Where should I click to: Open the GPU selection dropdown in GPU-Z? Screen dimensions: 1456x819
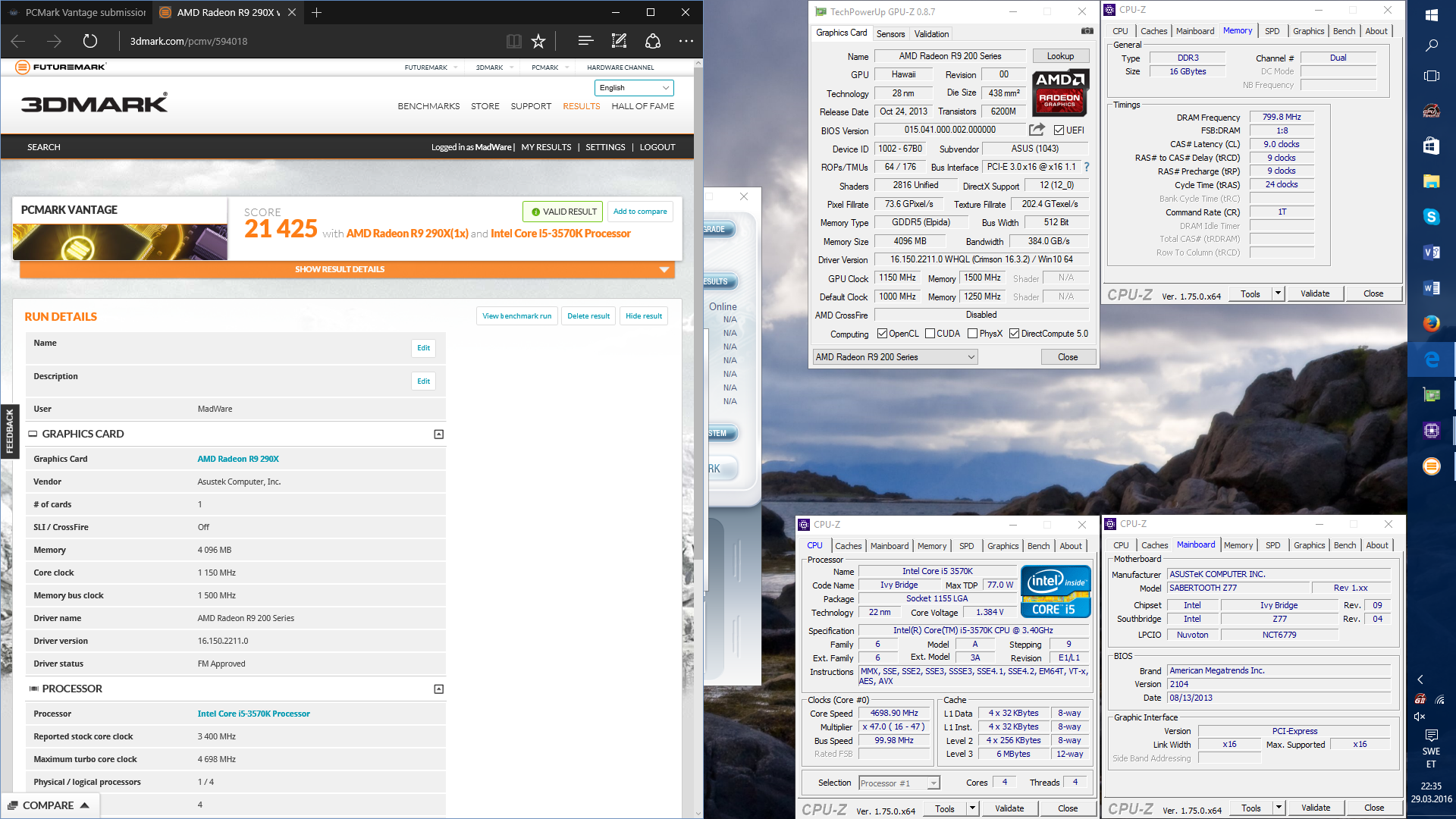(895, 357)
